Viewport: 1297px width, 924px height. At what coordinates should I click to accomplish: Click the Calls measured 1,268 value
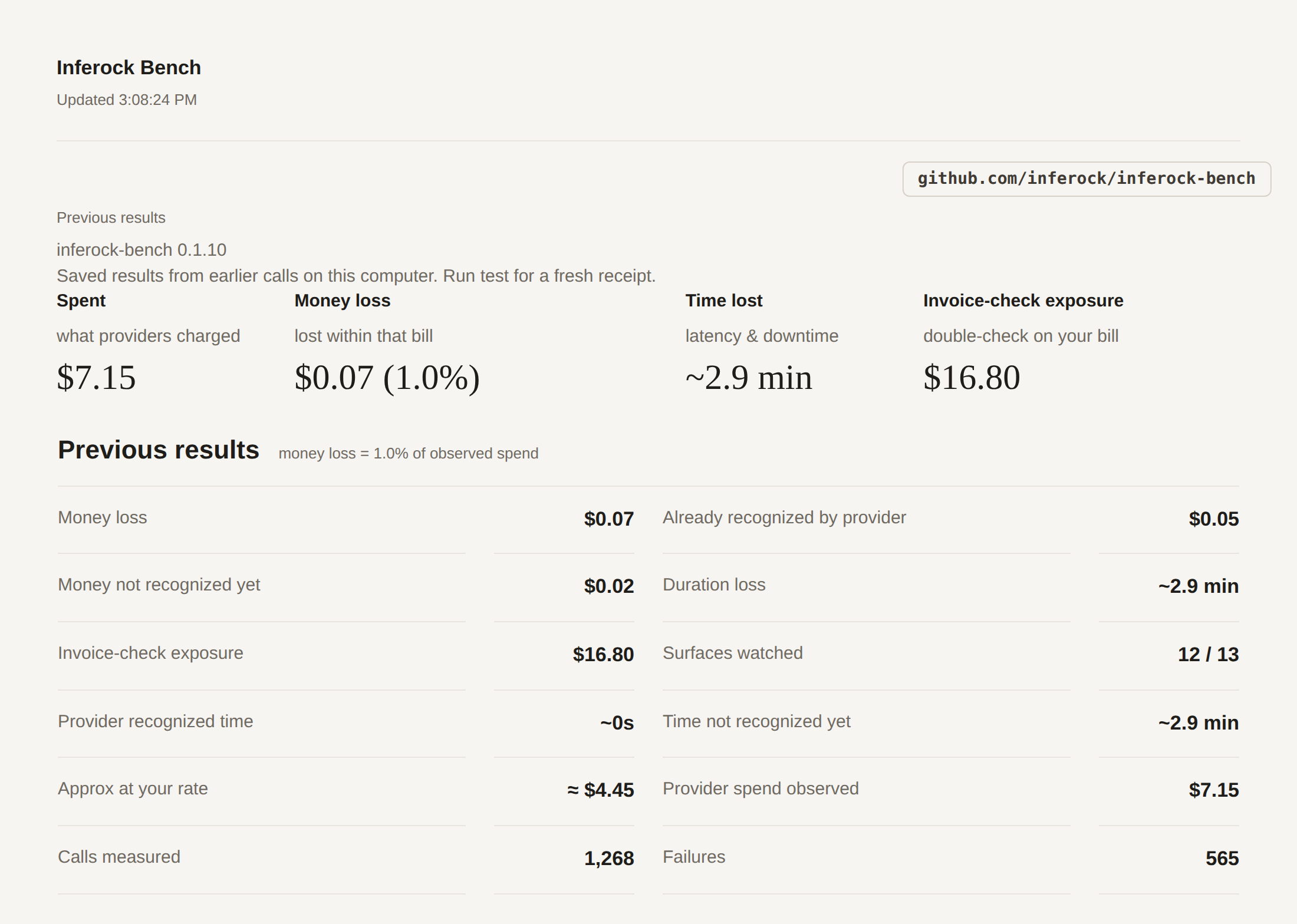(x=608, y=858)
